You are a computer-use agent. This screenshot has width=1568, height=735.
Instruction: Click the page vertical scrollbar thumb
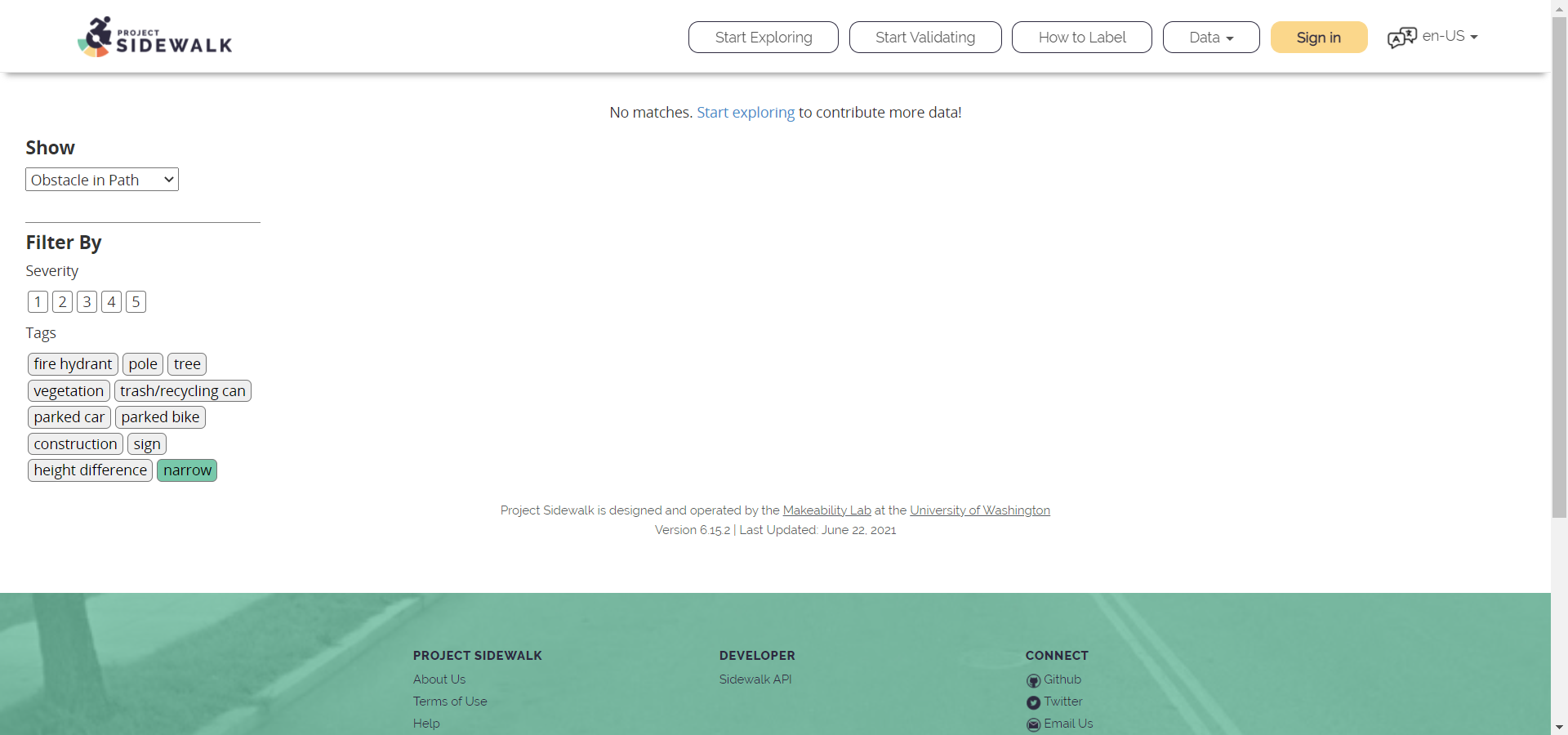pos(1560,267)
